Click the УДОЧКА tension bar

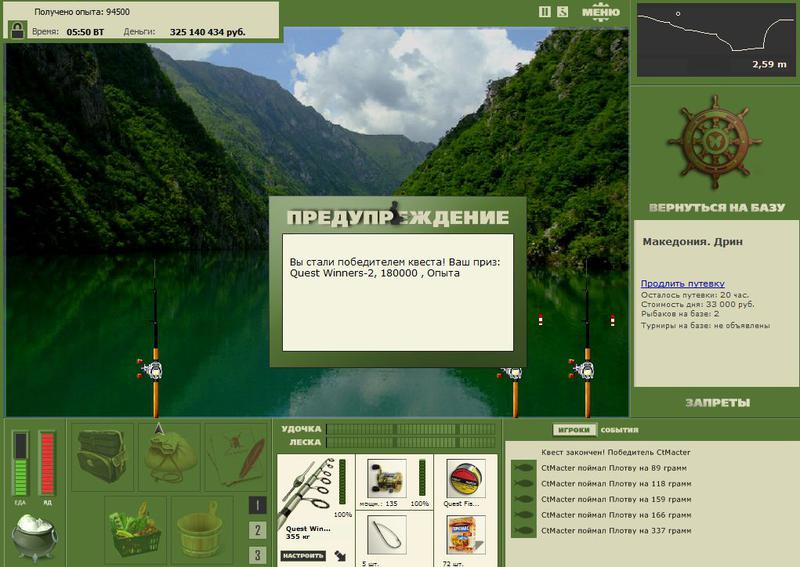pos(411,429)
